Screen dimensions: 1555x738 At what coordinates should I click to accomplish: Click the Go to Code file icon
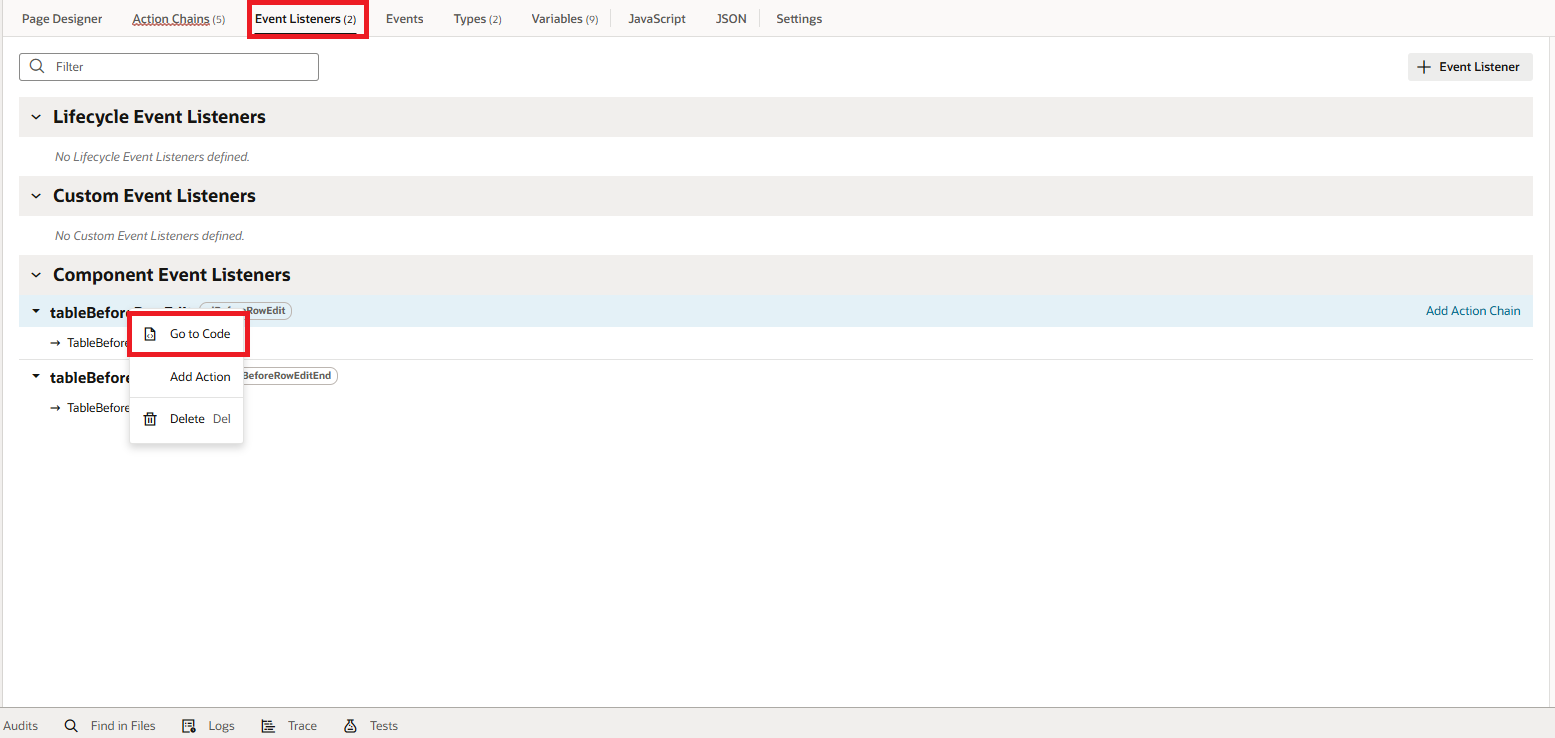pos(150,334)
